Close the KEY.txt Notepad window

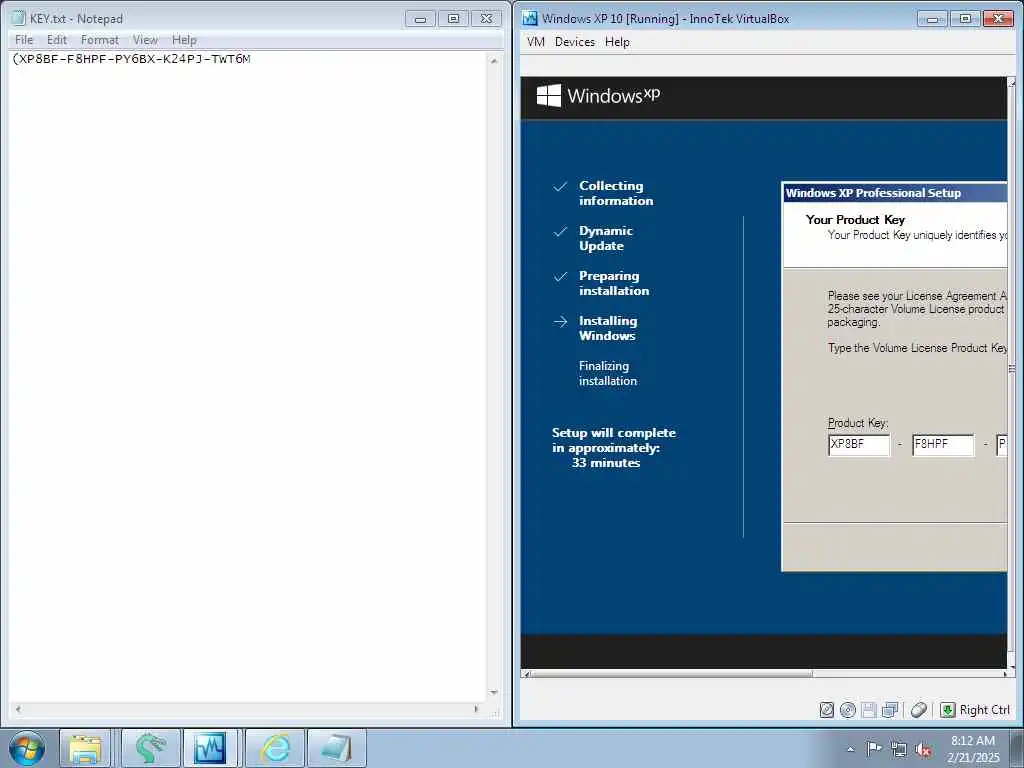coord(487,18)
